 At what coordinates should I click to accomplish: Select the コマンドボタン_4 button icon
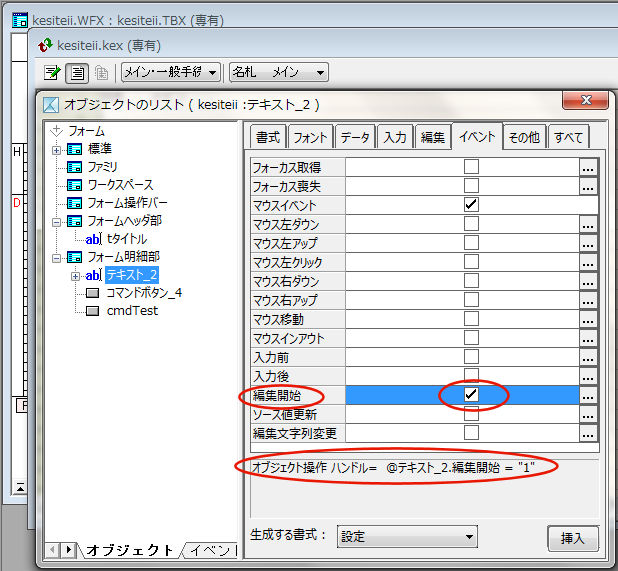[x=93, y=293]
